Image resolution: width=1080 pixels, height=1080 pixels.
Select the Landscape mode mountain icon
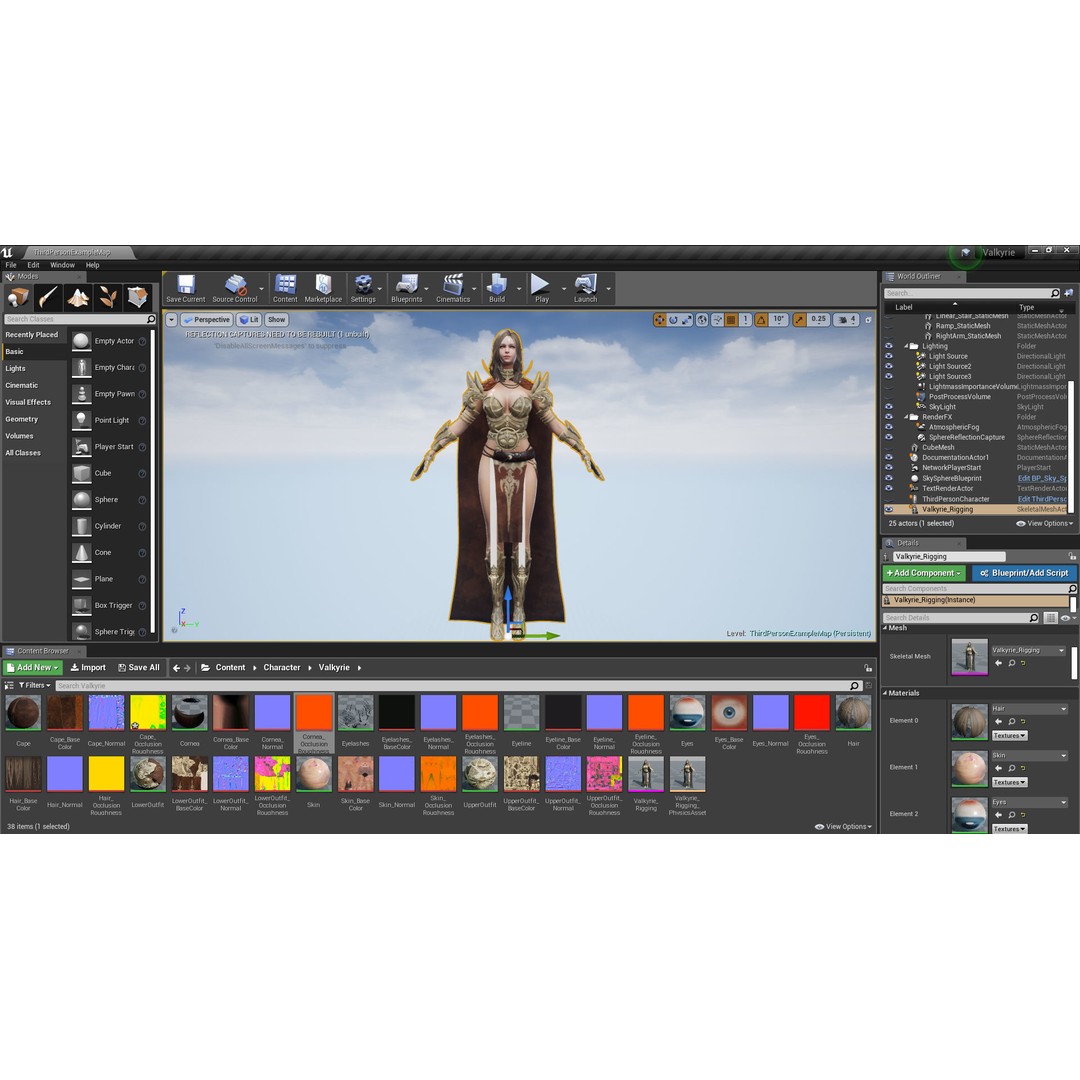tap(78, 298)
